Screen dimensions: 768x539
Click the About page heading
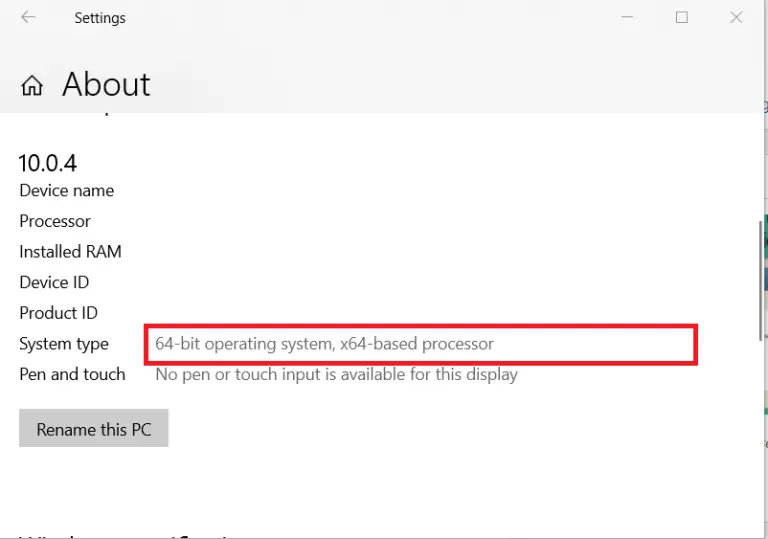click(x=106, y=84)
